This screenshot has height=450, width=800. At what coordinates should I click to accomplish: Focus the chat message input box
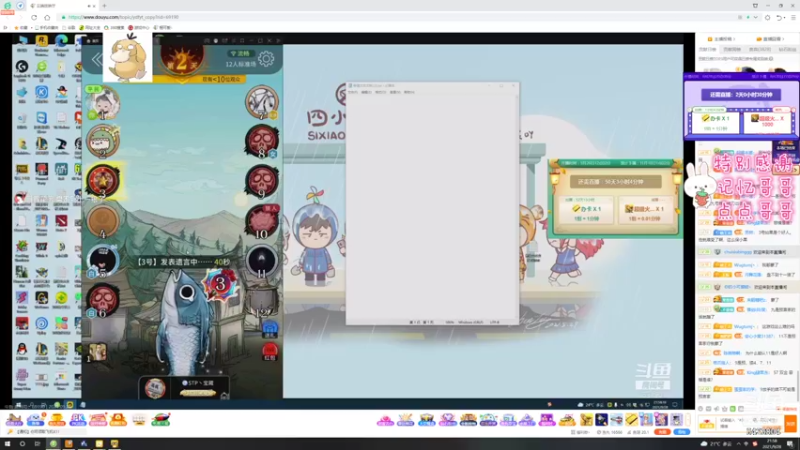click(x=752, y=423)
